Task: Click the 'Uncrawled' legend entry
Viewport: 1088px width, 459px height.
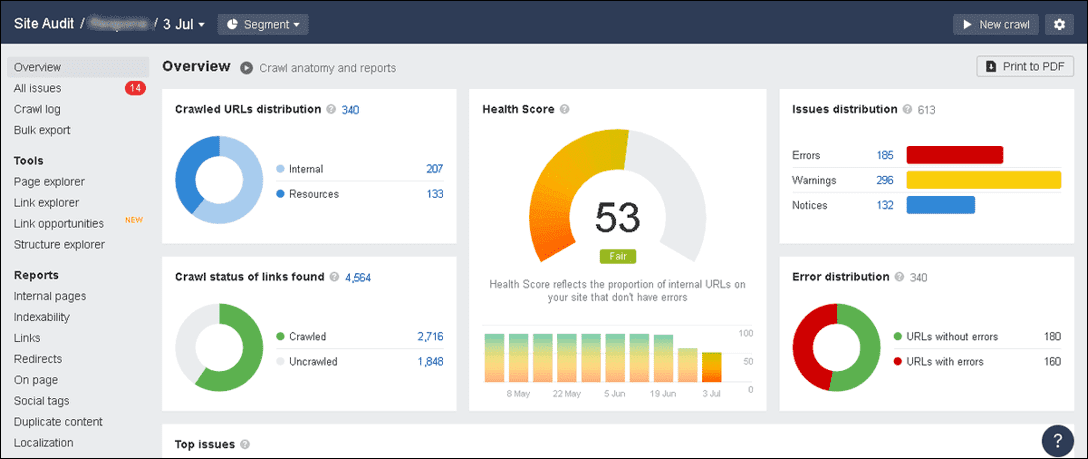Action: (x=307, y=361)
